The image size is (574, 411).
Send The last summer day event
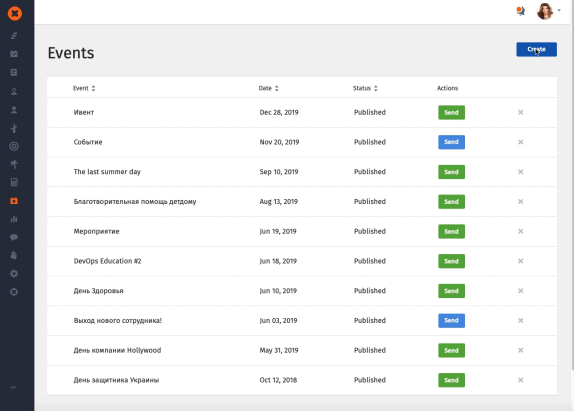451,172
